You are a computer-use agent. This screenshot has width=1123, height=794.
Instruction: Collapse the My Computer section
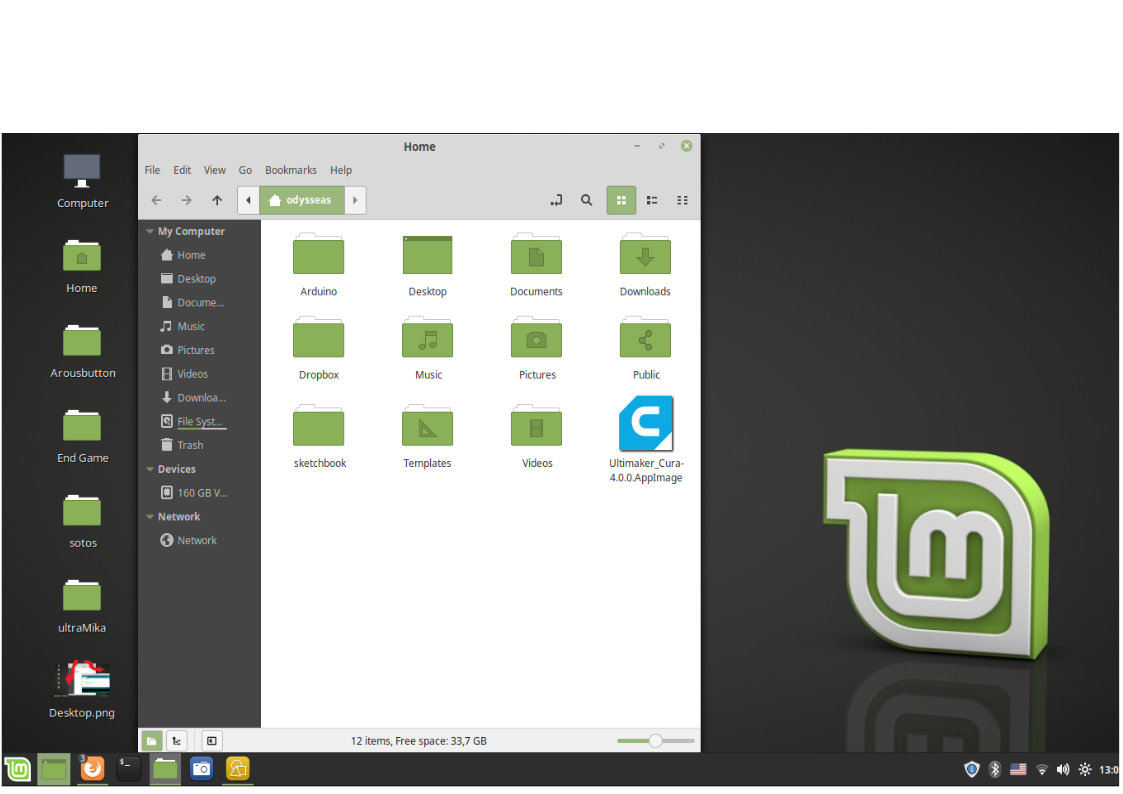pos(149,231)
